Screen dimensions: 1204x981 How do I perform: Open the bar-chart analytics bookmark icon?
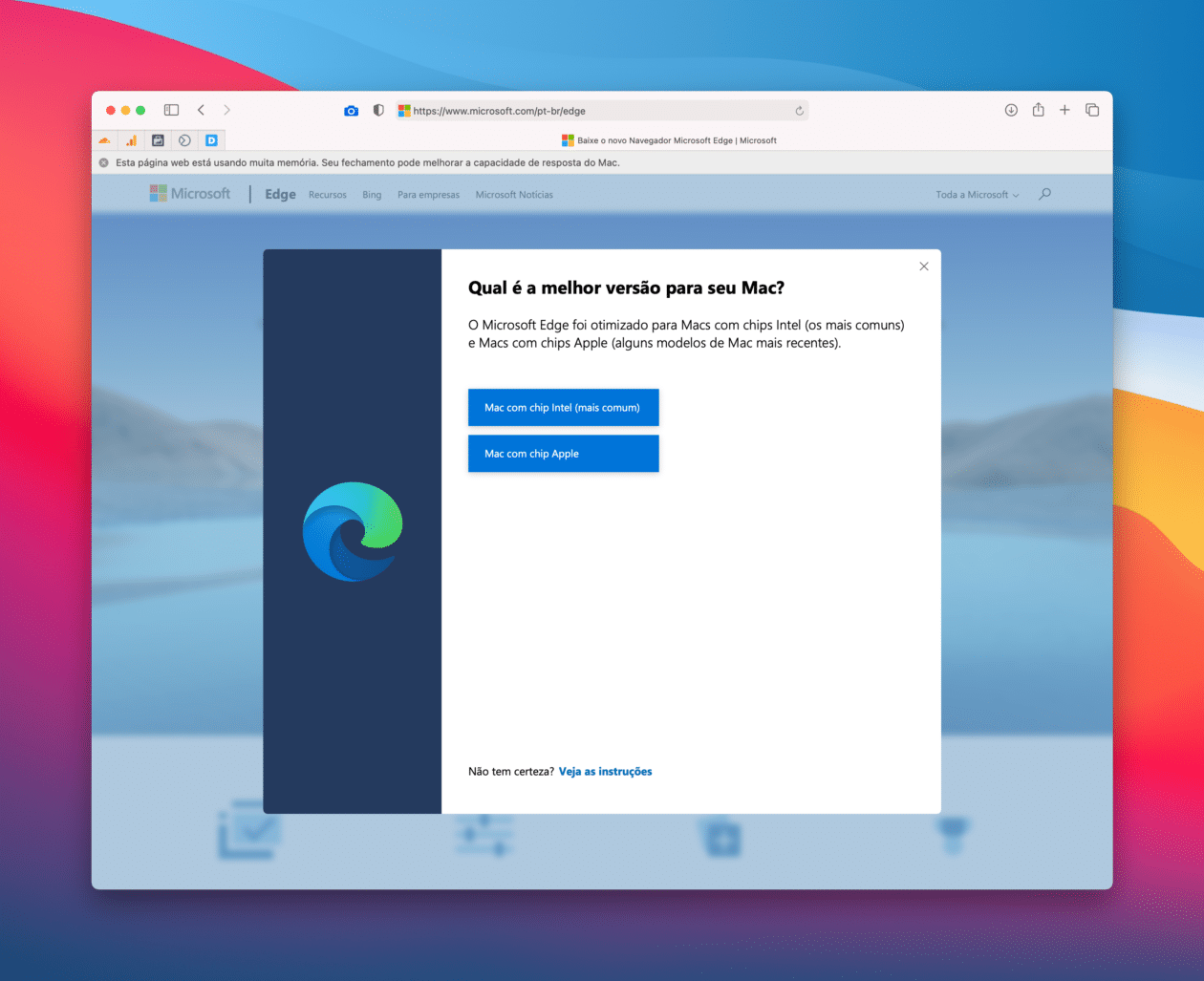click(x=131, y=140)
